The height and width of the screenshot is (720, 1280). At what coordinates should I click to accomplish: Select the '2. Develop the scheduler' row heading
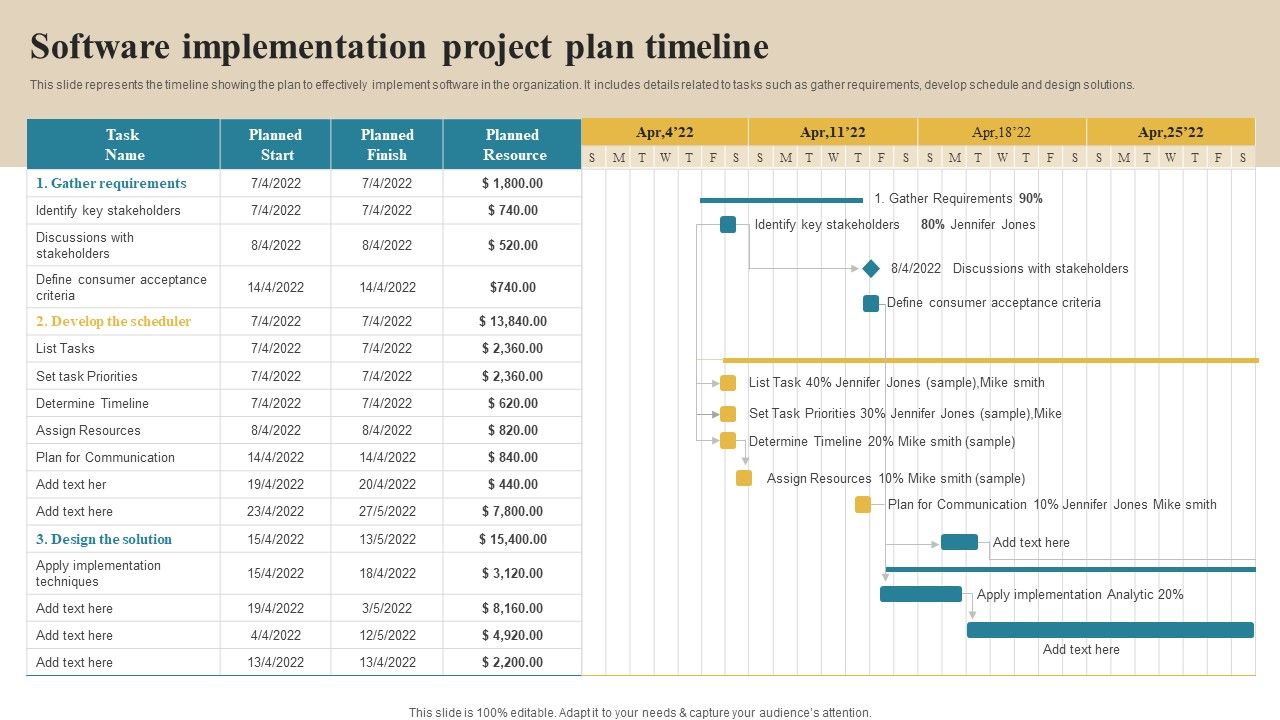(x=113, y=321)
